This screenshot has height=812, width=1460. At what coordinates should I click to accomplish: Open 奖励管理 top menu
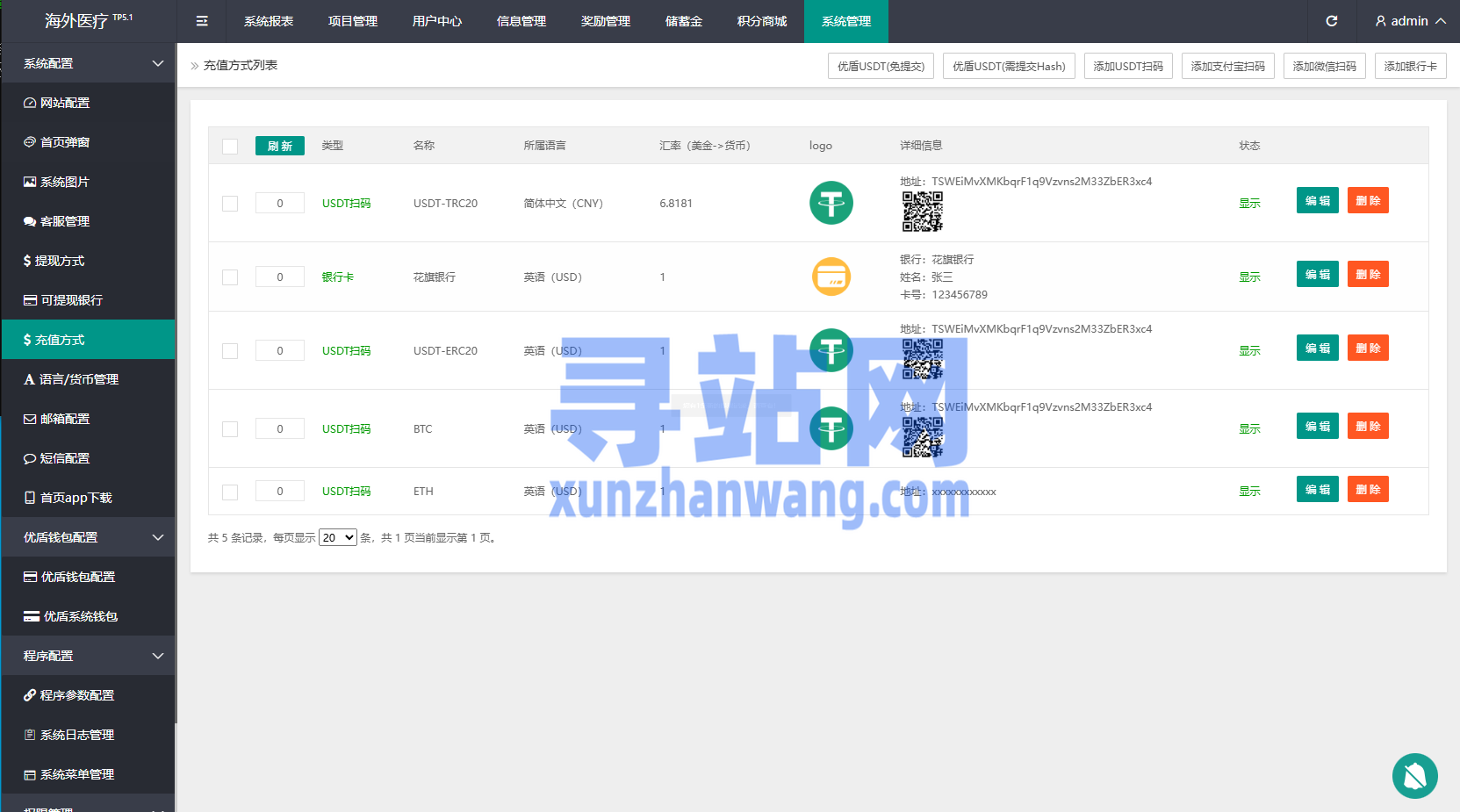[x=606, y=21]
